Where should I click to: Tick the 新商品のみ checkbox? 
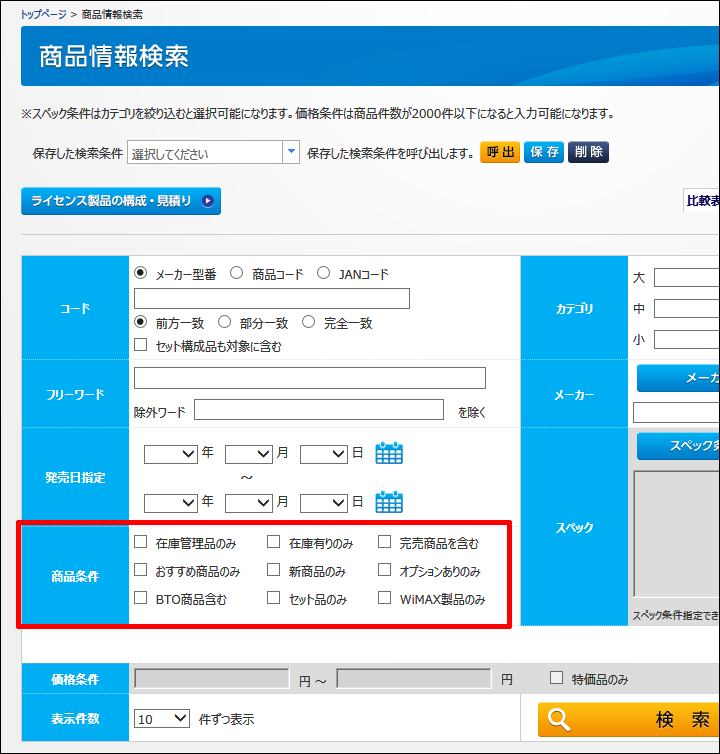tap(274, 571)
